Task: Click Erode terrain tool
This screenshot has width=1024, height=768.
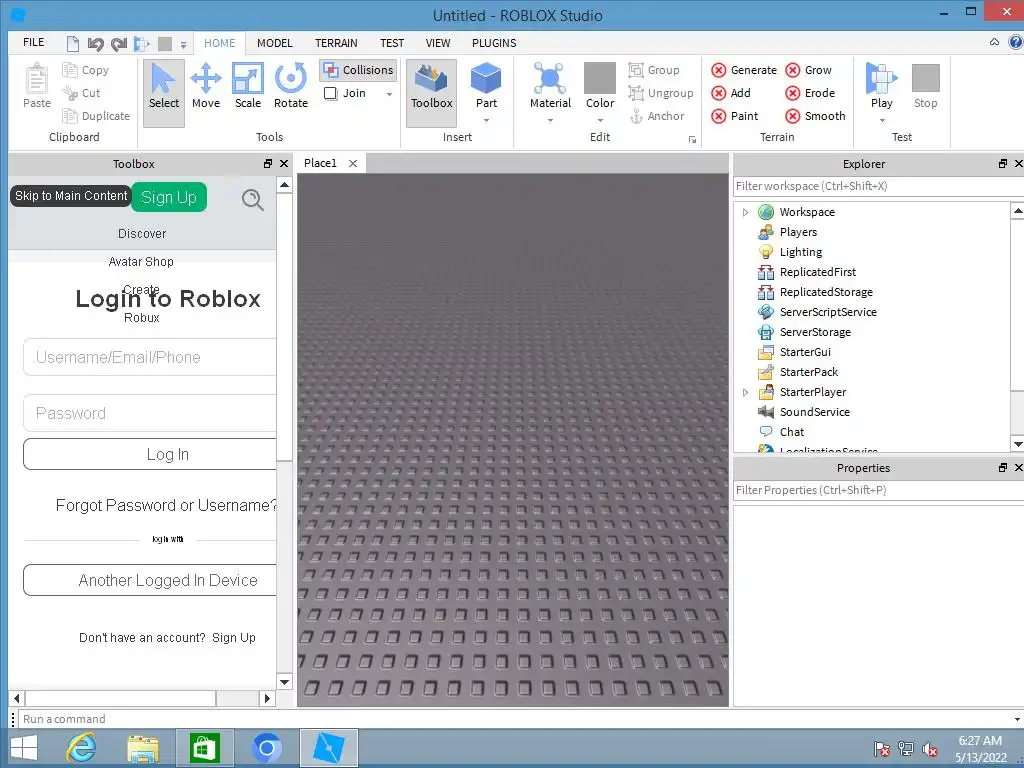Action: (810, 93)
